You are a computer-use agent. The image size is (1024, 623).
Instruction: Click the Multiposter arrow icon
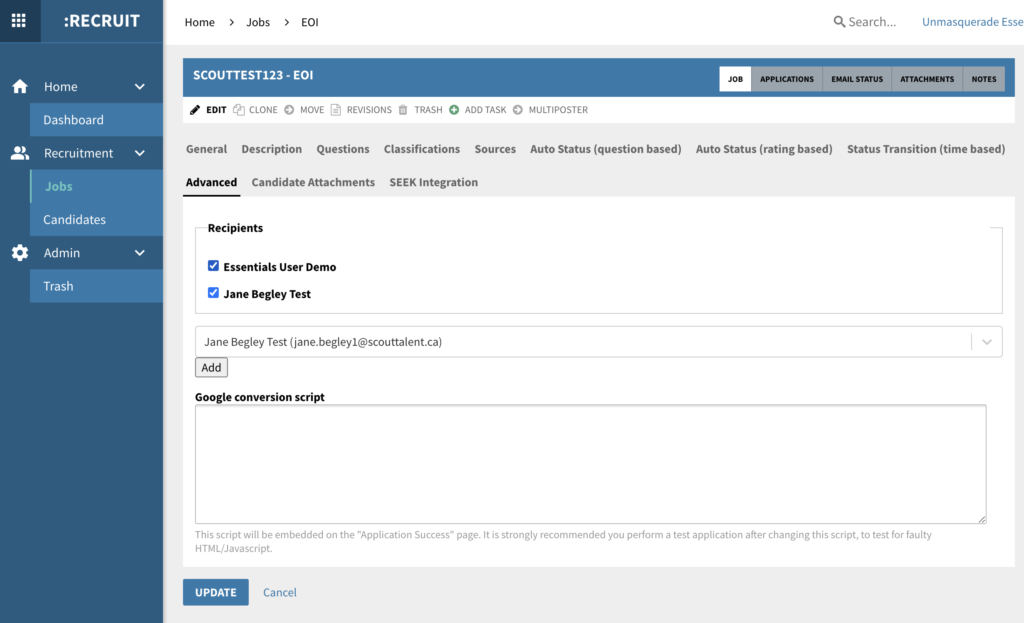coord(518,110)
